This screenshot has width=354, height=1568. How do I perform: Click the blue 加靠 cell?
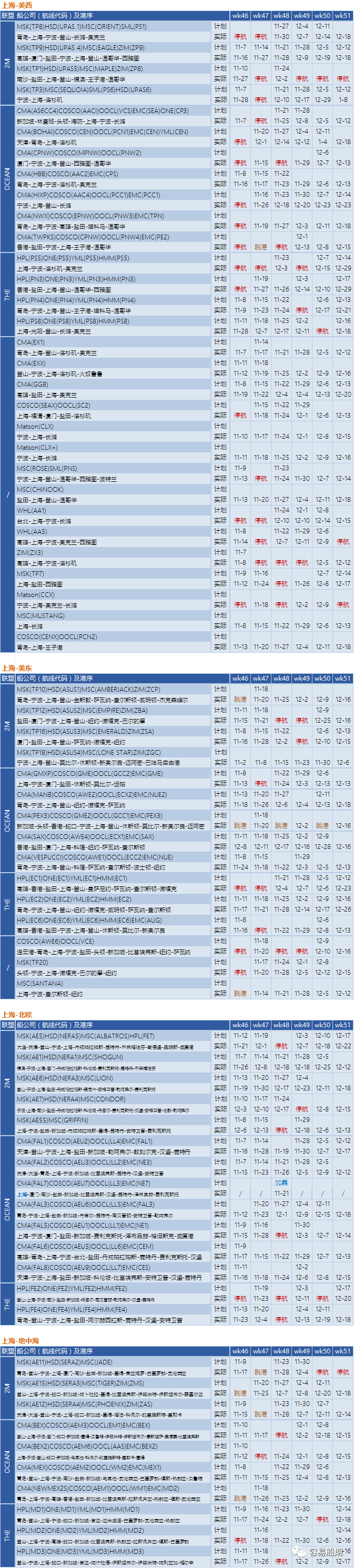click(x=281, y=1182)
